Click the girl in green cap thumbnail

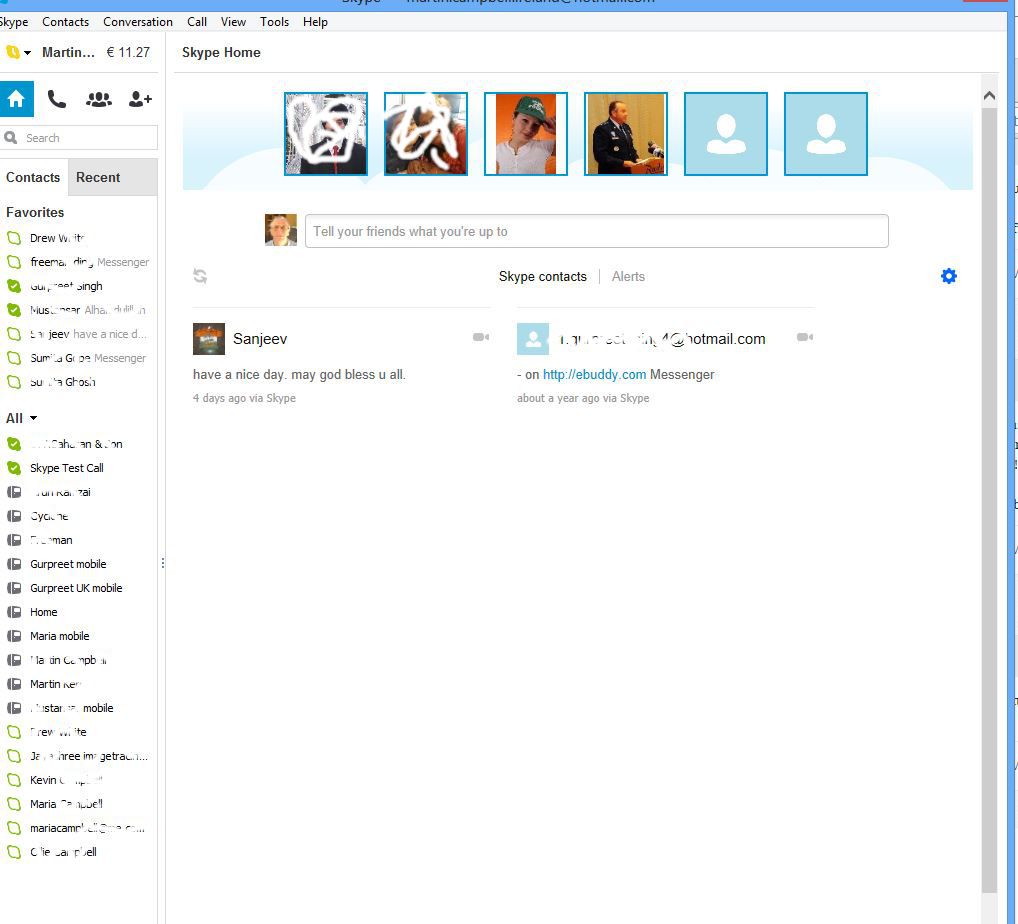526,134
